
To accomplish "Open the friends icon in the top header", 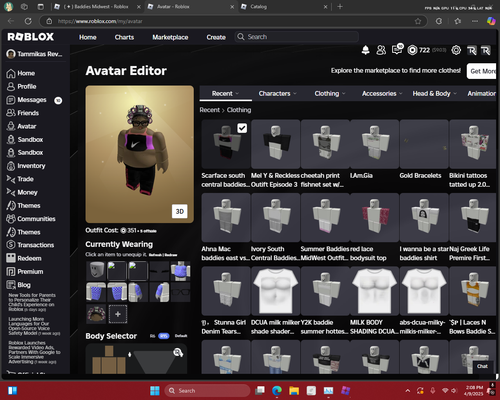I will point(381,50).
